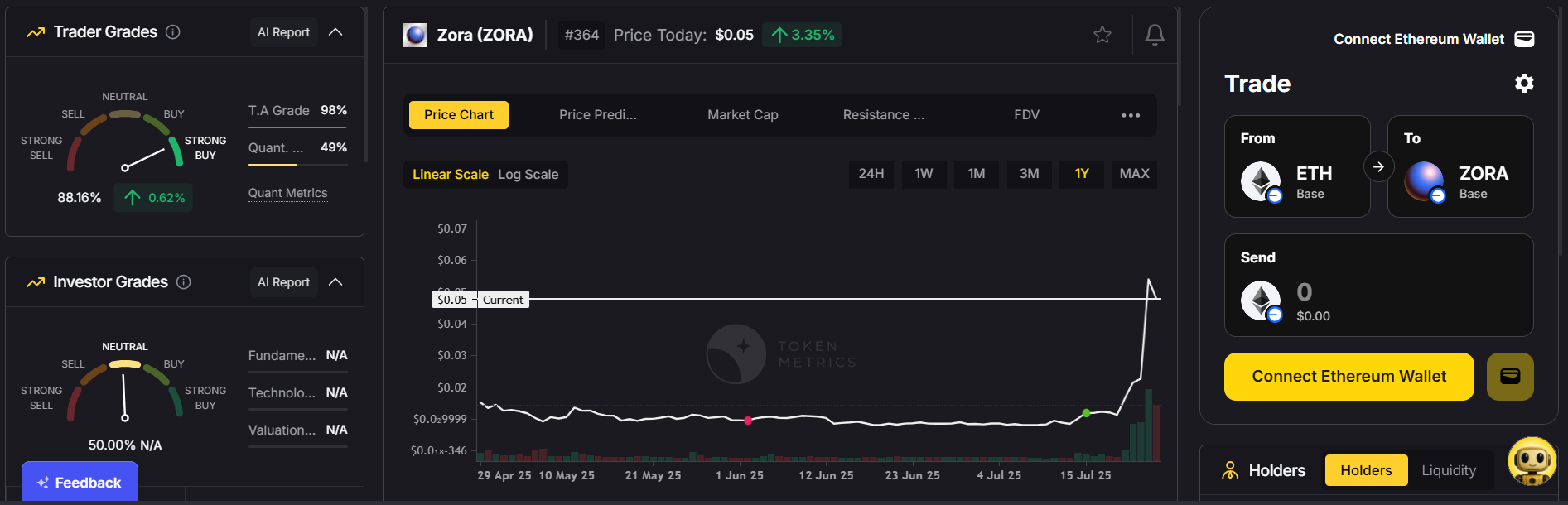
Task: Click the #364 rank badge
Action: [x=581, y=35]
